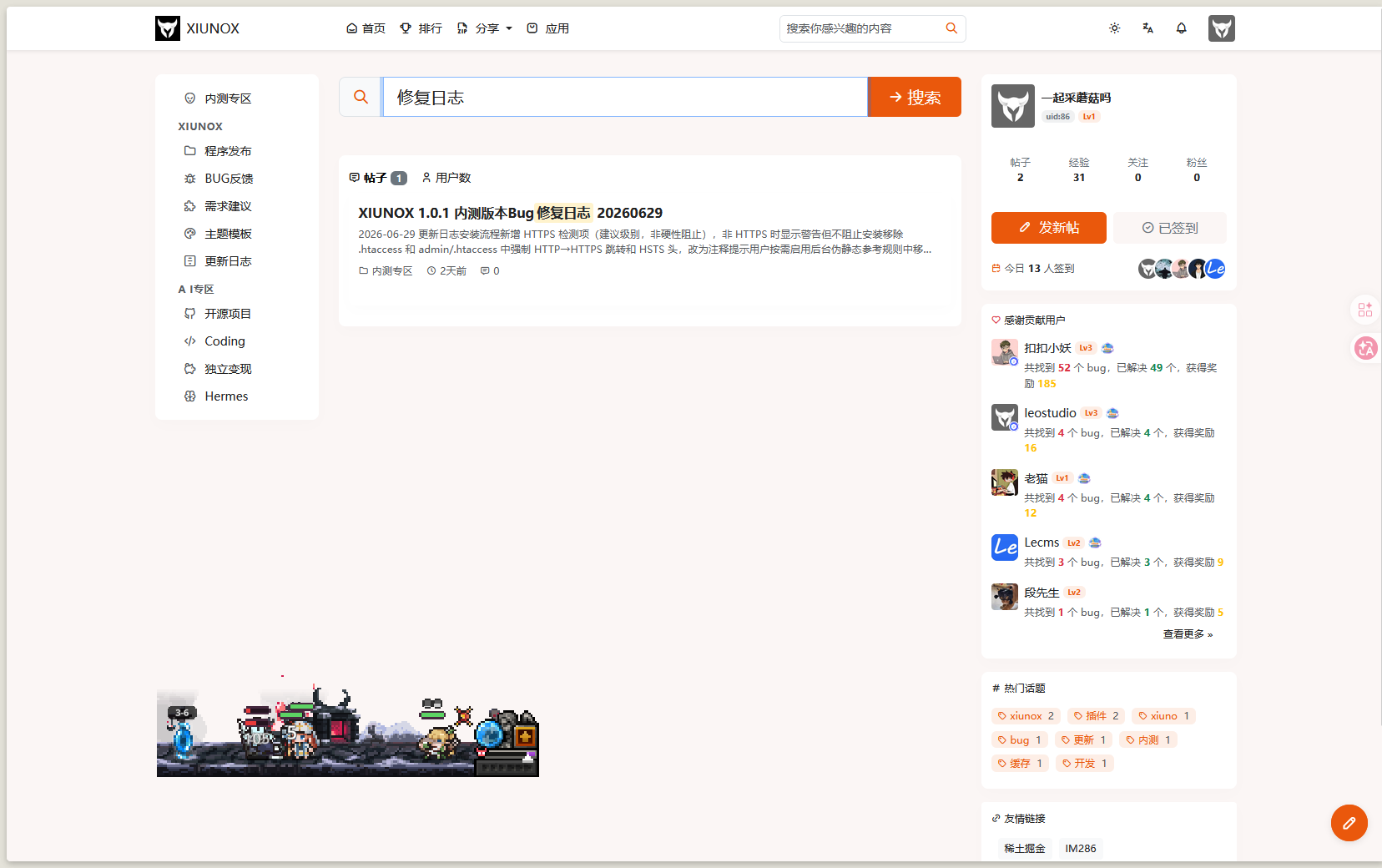Open IM286 friend link
The width and height of the screenshot is (1382, 868).
(1081, 849)
